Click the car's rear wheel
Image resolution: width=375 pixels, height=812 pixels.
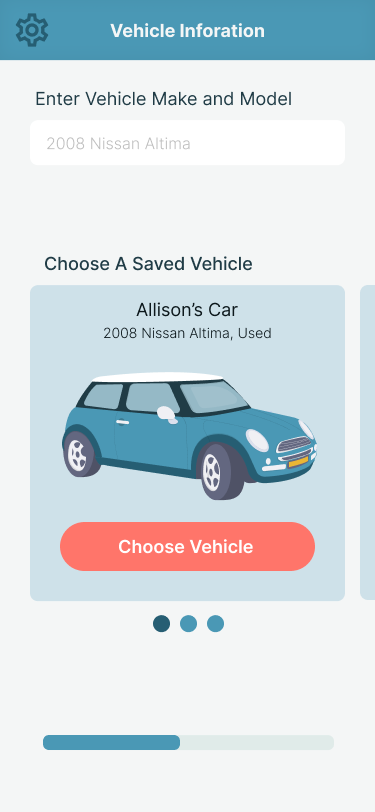[x=80, y=455]
